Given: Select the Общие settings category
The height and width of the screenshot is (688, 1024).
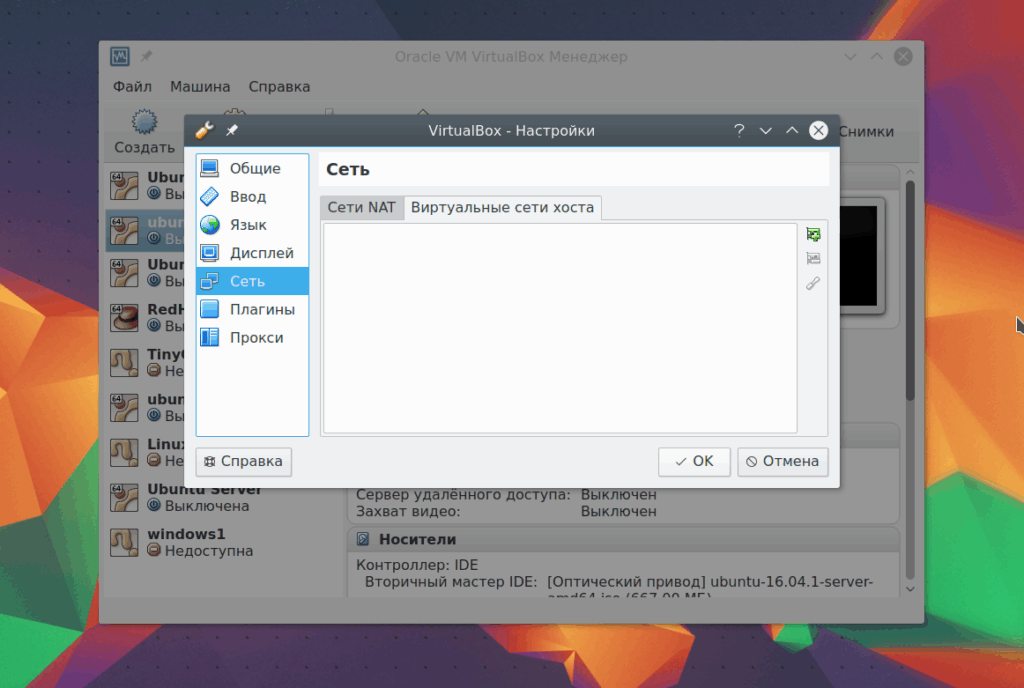Looking at the screenshot, I should (x=252, y=168).
